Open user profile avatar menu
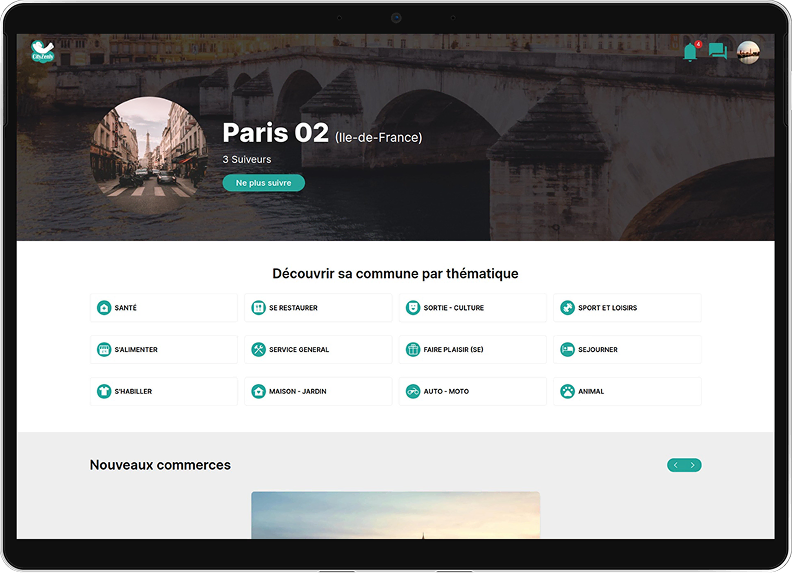This screenshot has width=792, height=573. tap(748, 53)
